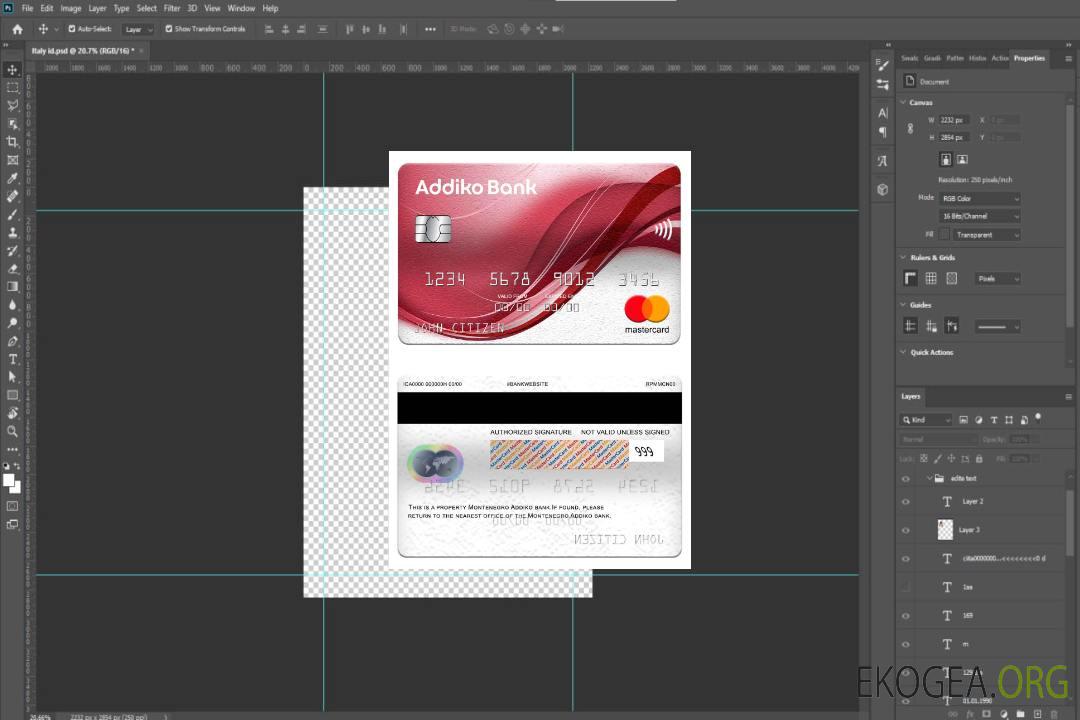Open the Edit Toolbar three-dots menu
This screenshot has height=720, width=1080.
tap(12, 449)
